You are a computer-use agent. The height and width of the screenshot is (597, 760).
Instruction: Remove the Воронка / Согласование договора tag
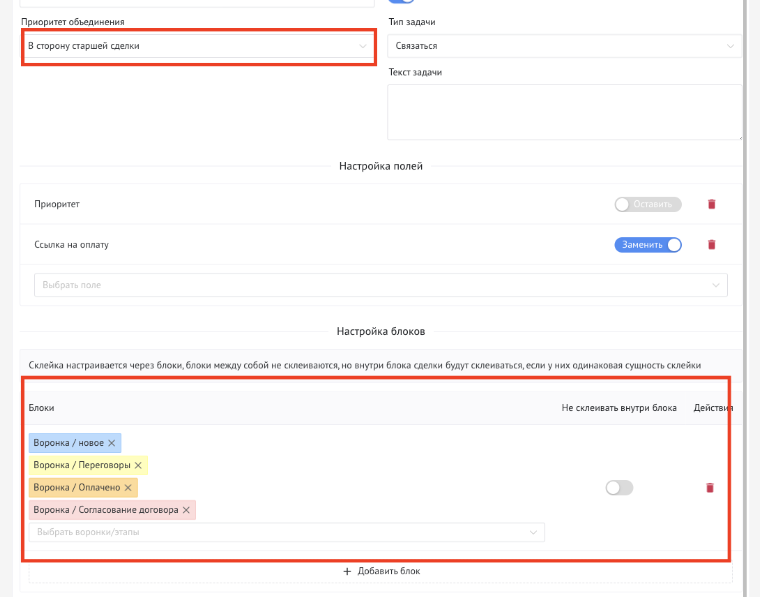pyautogui.click(x=187, y=510)
